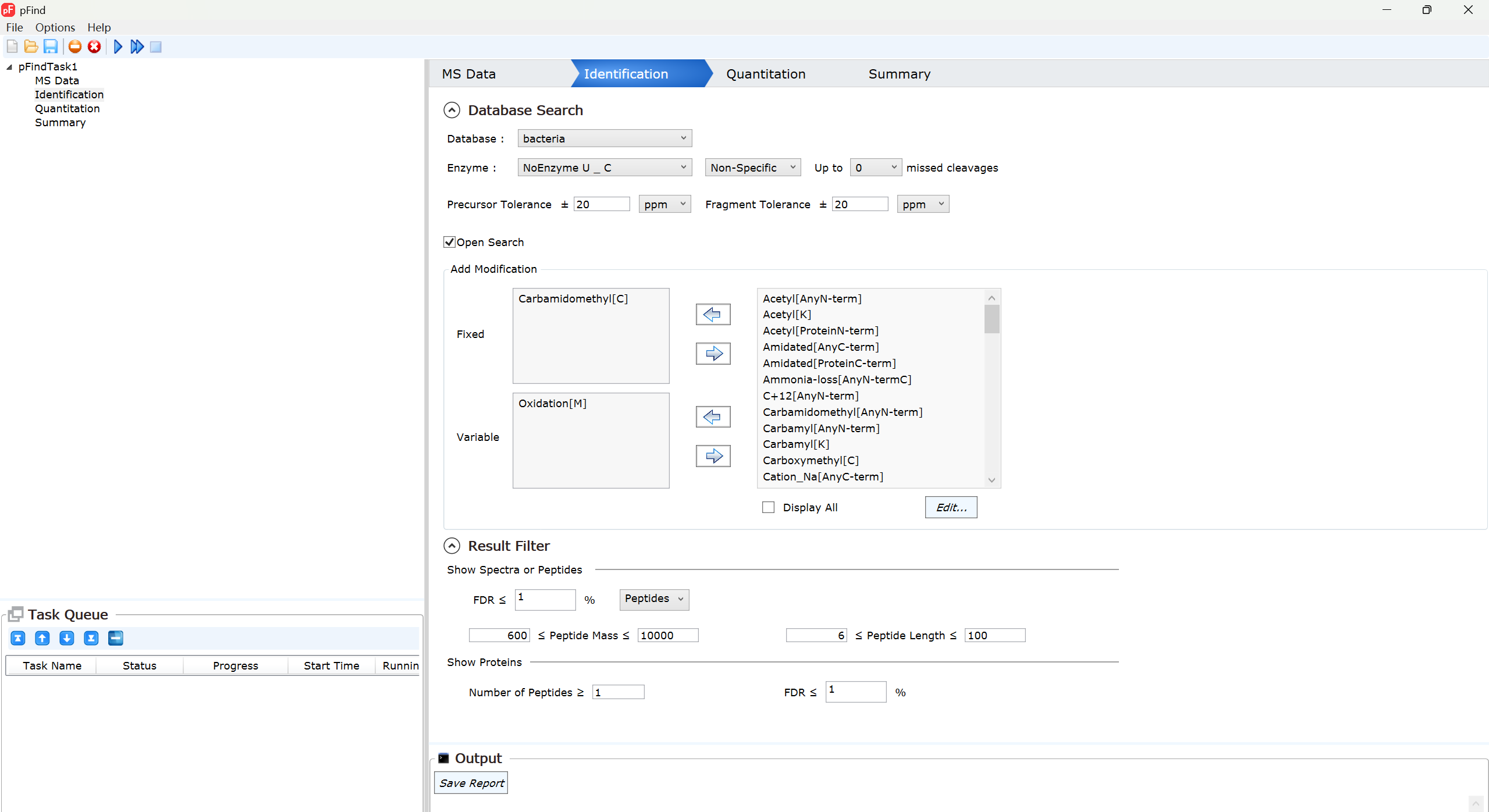Select Acetyl[K] in the modification list

787,315
